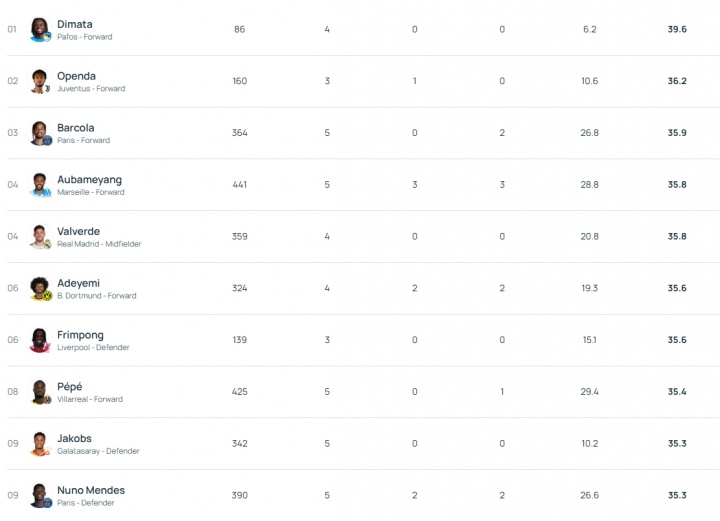720x521 pixels.
Task: Click Dimata's top speed value 39.6
Action: 677,29
